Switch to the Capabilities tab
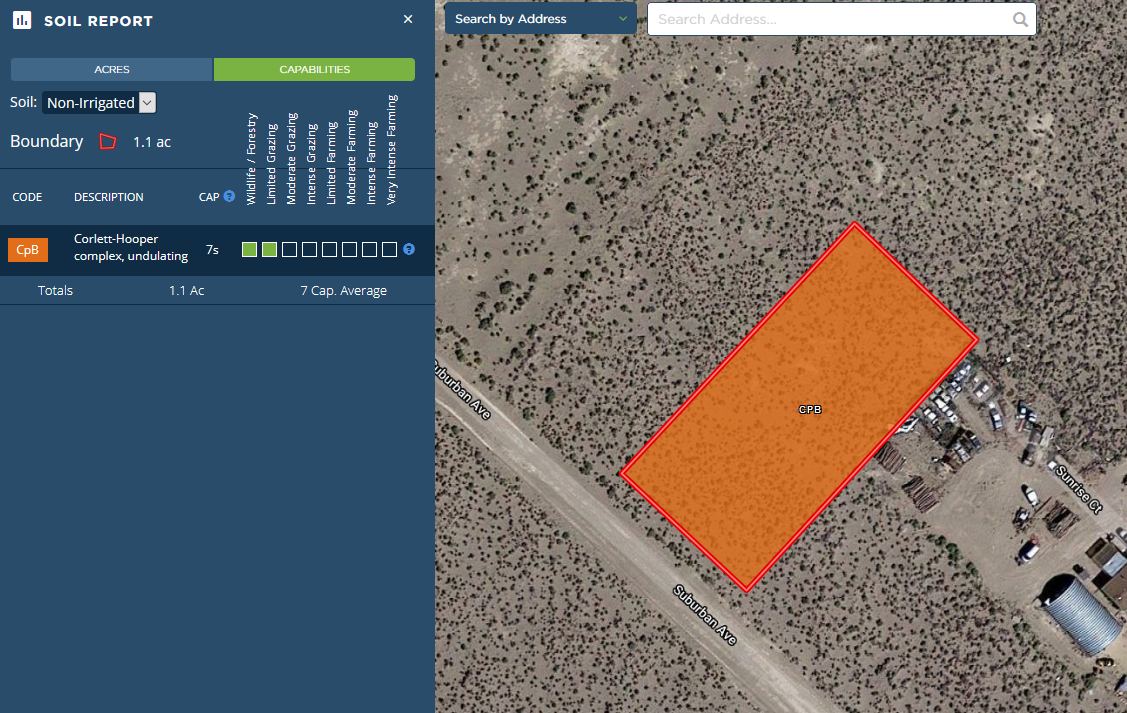Image resolution: width=1127 pixels, height=713 pixels. (x=314, y=69)
